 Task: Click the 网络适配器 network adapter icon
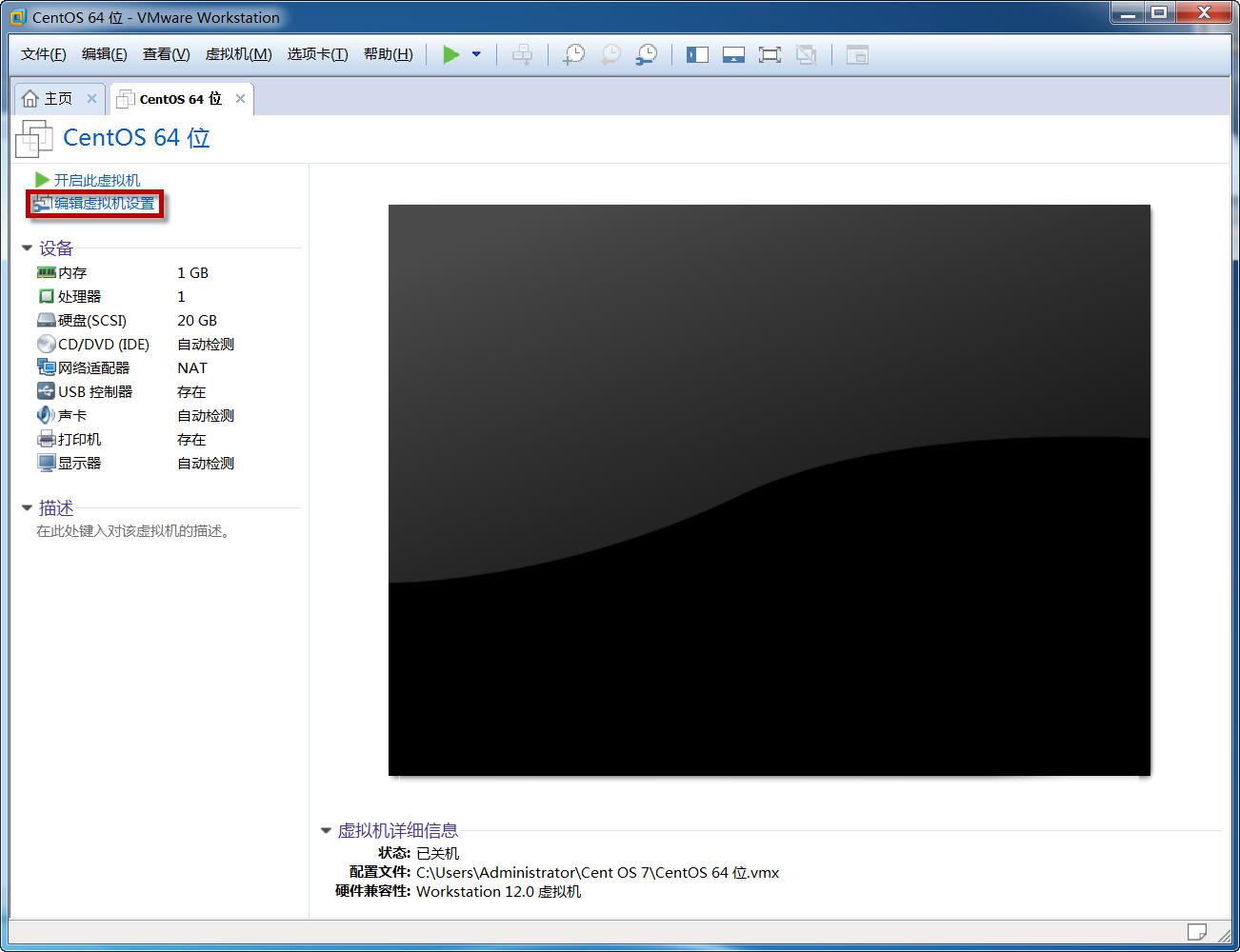(x=46, y=367)
